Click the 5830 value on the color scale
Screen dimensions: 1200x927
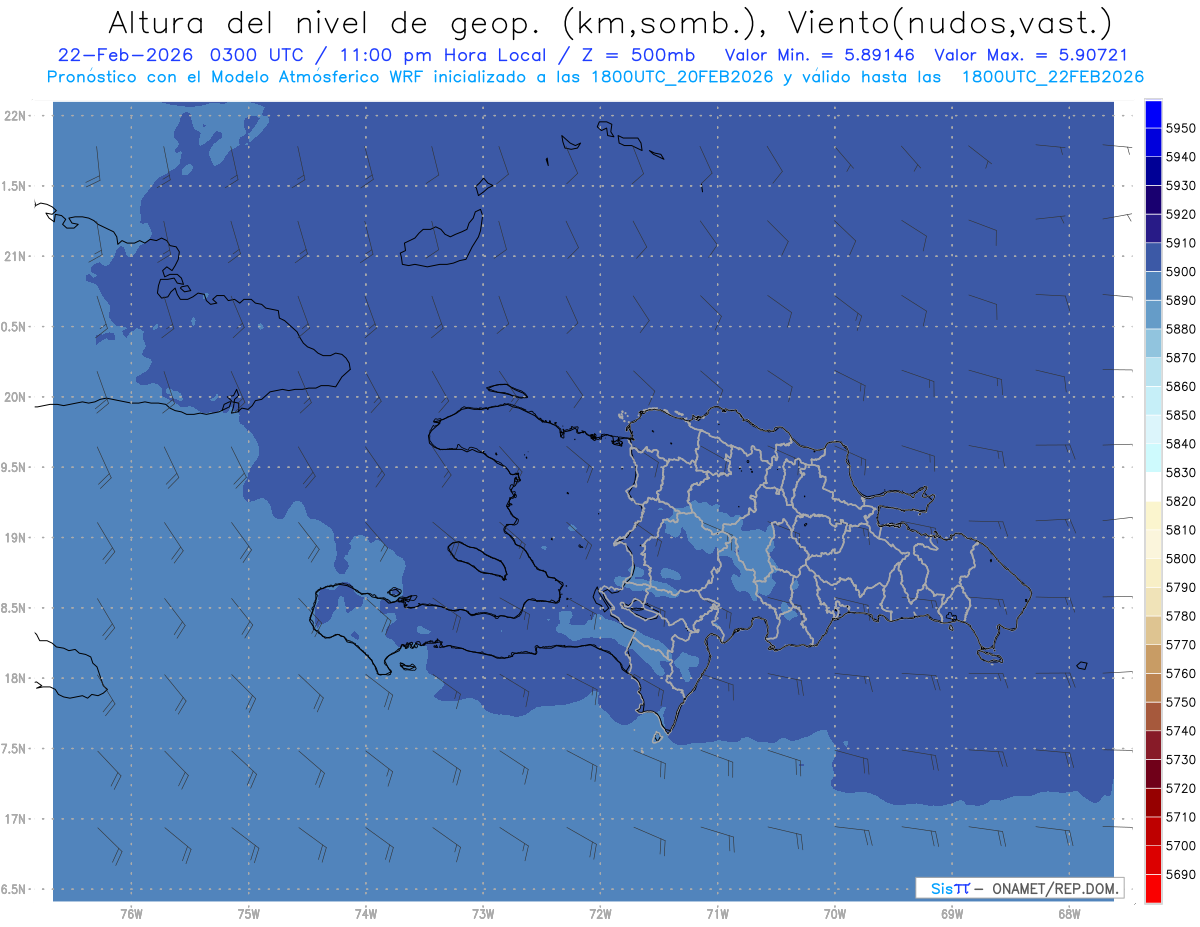(x=1181, y=472)
